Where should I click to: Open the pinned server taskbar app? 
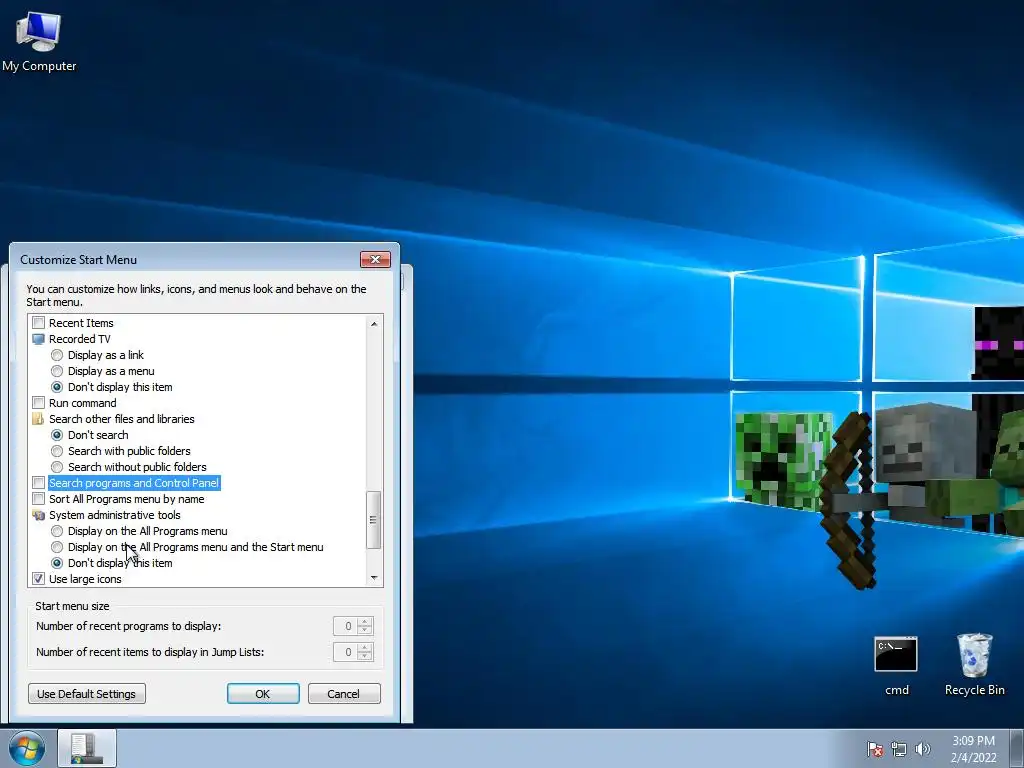pos(87,748)
